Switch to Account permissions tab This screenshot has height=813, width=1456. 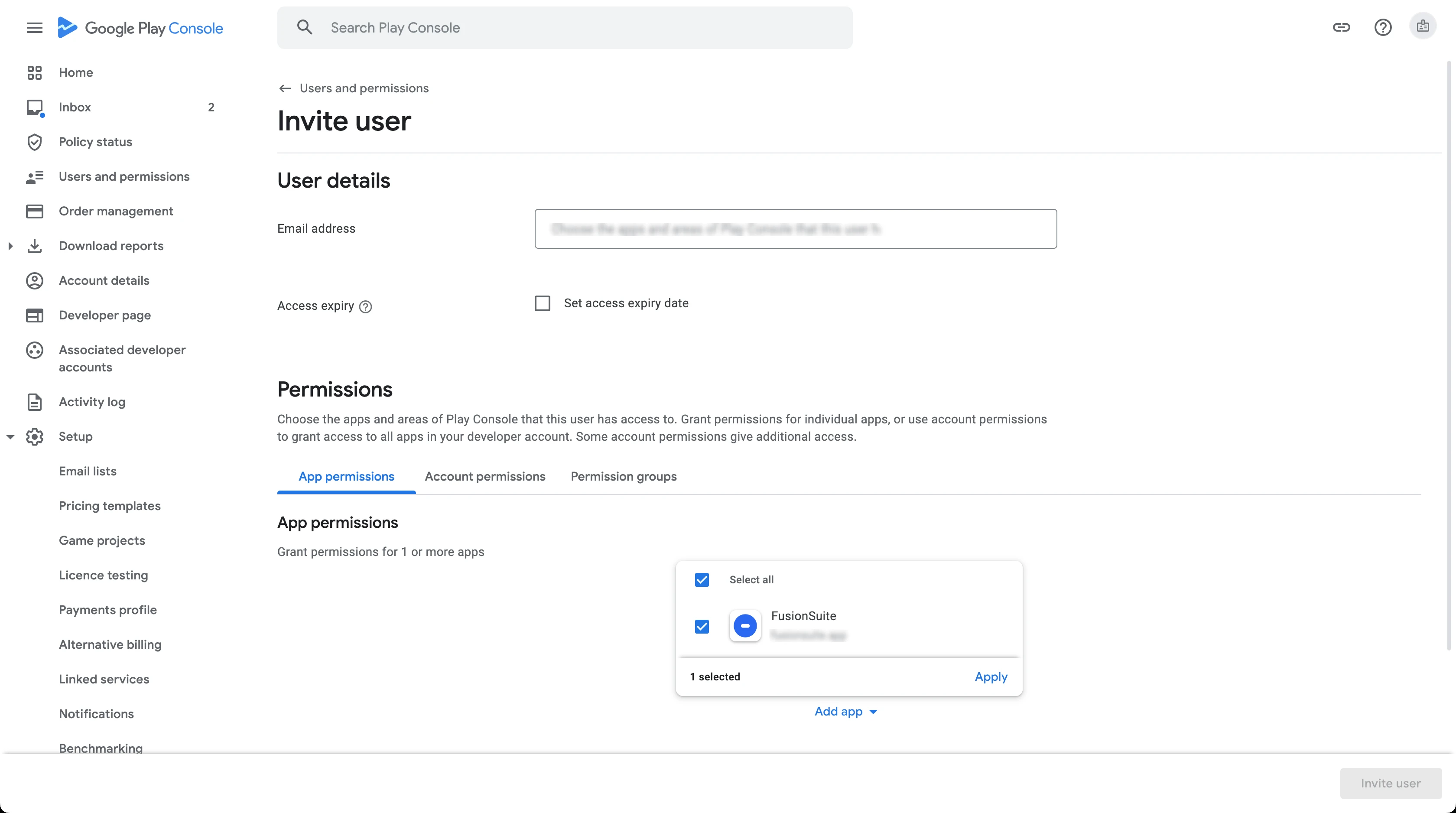pos(485,477)
